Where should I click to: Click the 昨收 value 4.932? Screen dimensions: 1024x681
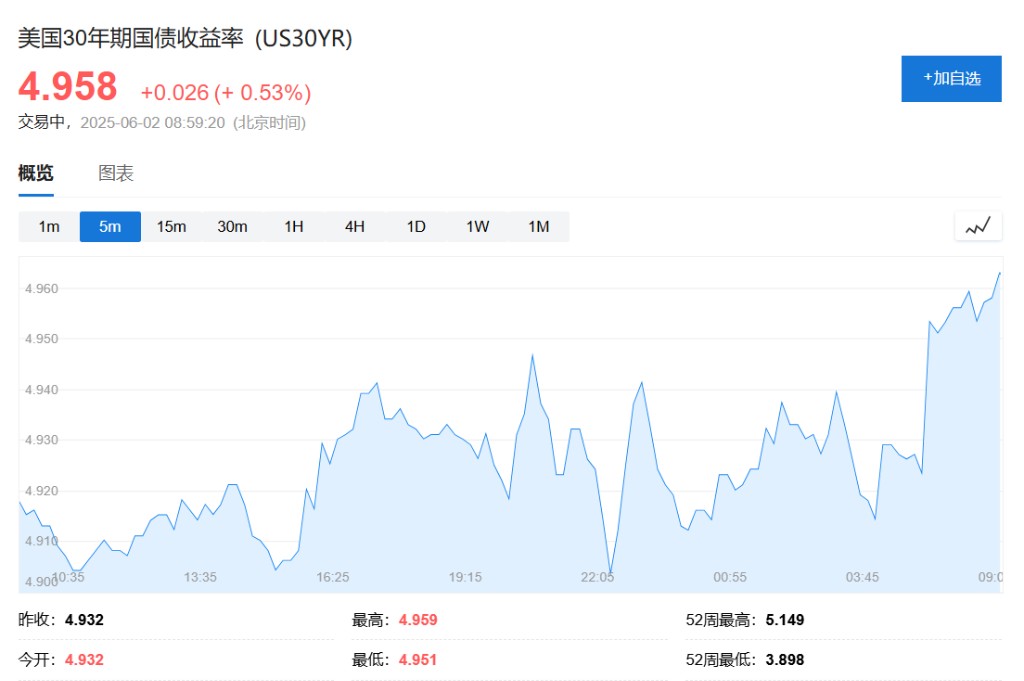click(84, 620)
